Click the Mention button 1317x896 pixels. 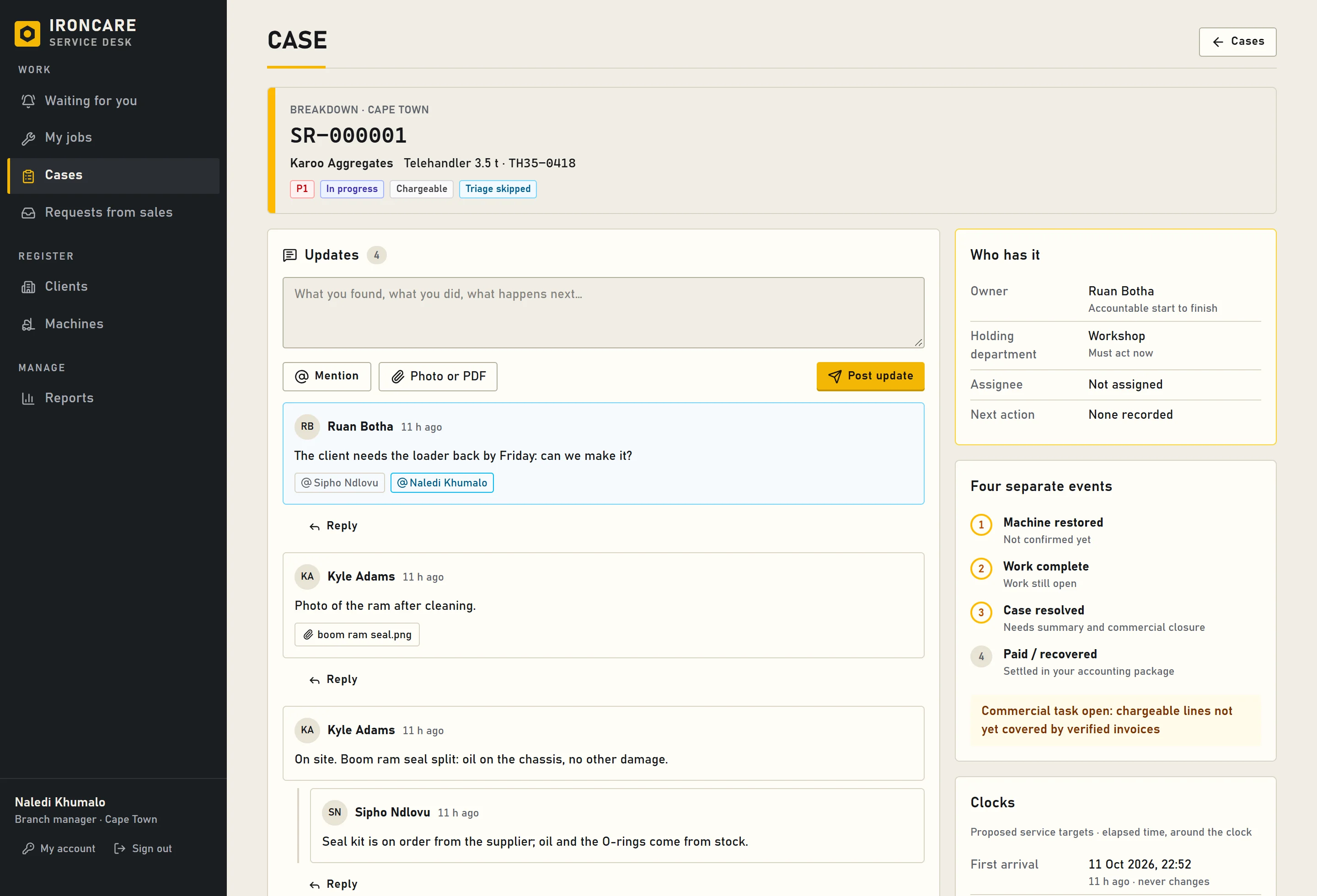(327, 377)
